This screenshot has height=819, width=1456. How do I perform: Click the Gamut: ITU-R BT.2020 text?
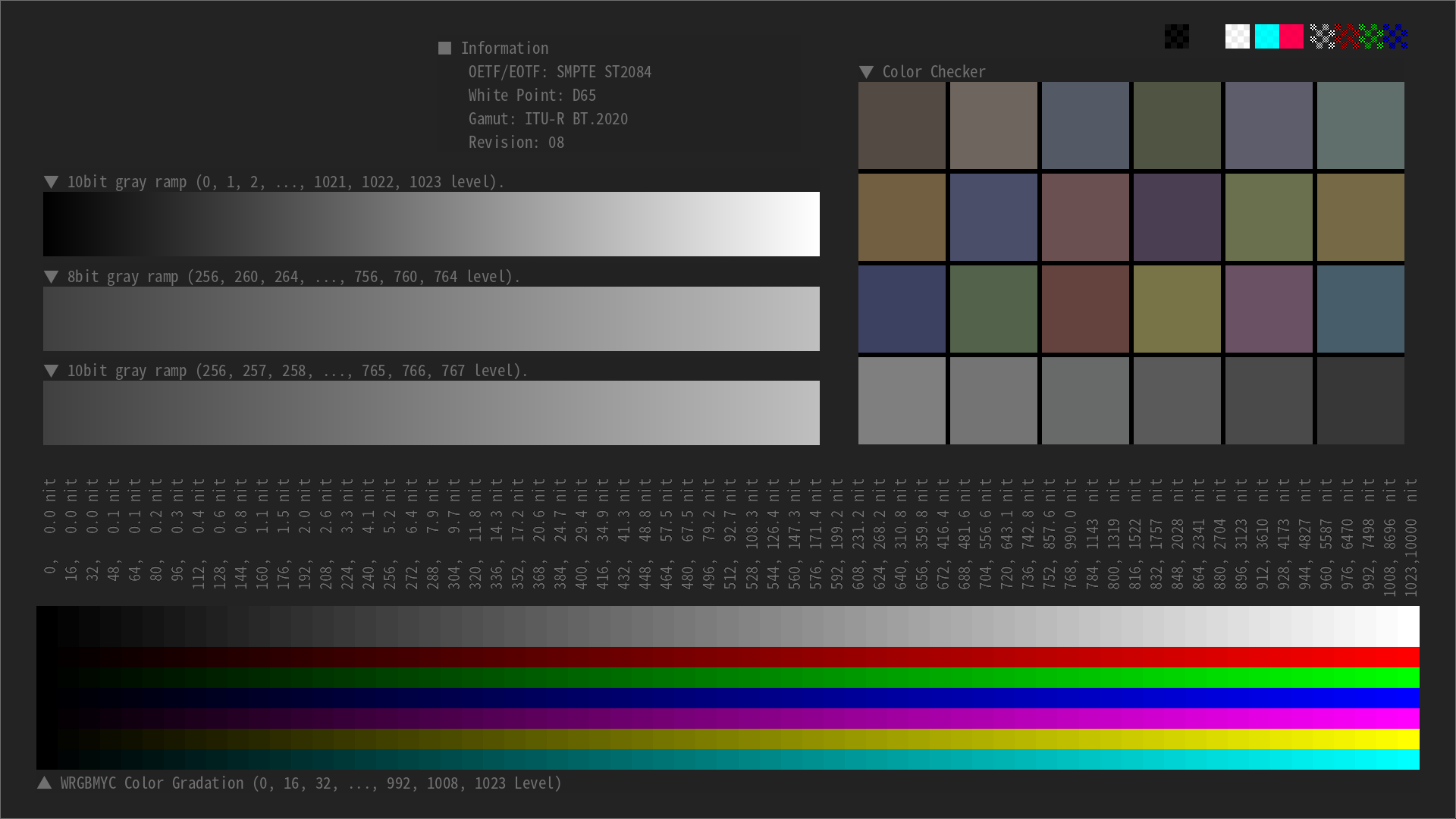[548, 119]
